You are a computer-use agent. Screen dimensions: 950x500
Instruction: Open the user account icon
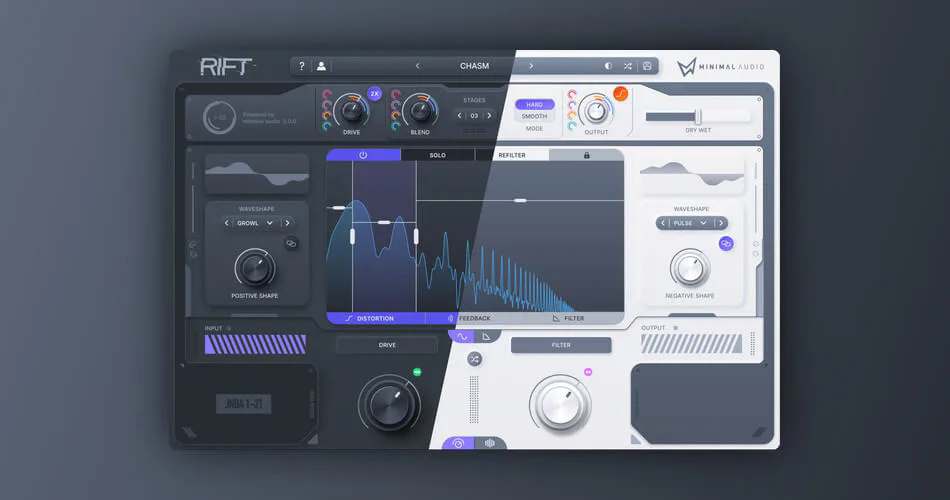coord(321,66)
